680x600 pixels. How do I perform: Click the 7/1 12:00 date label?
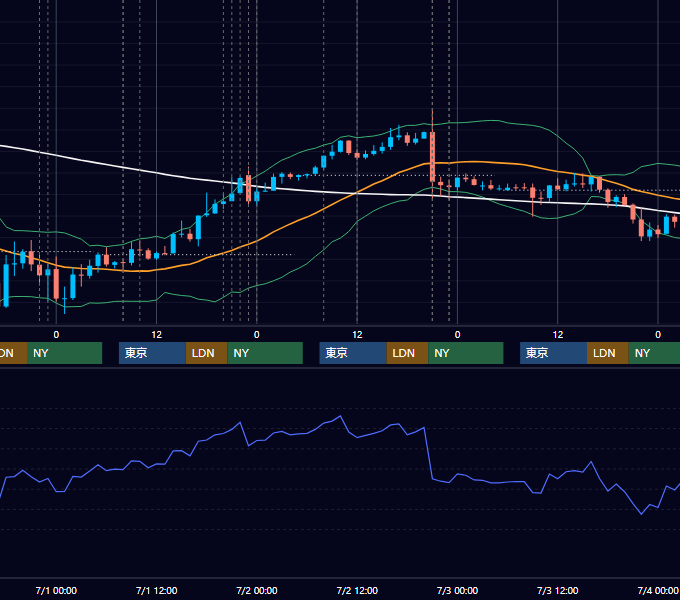[157, 590]
